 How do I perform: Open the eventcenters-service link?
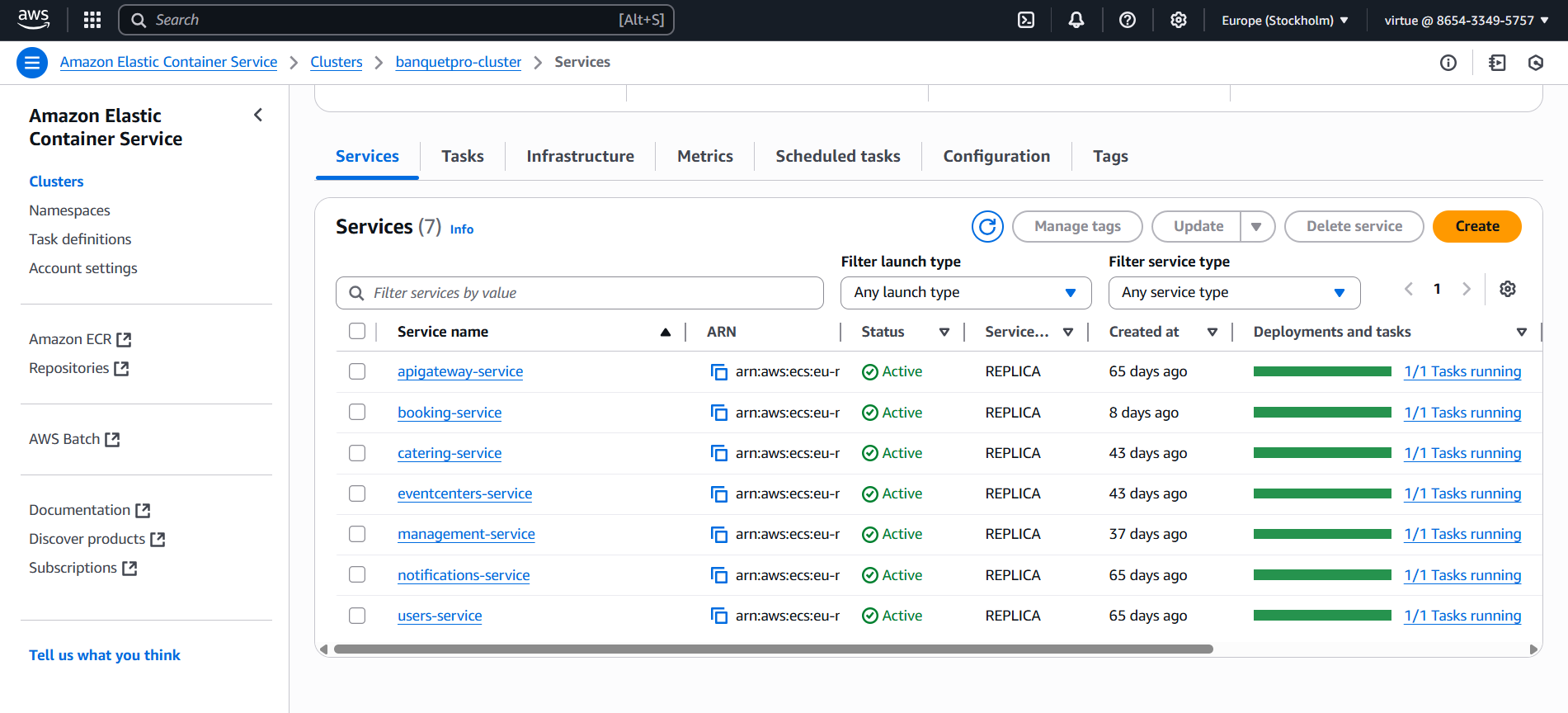[x=464, y=493]
